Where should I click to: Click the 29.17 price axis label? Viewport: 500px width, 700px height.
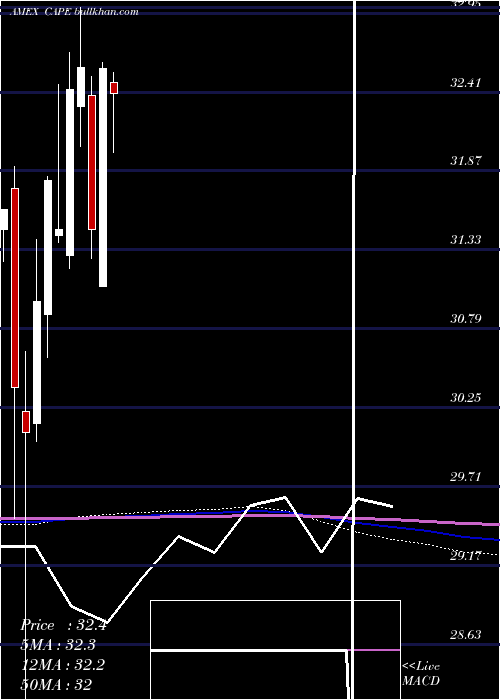466,556
